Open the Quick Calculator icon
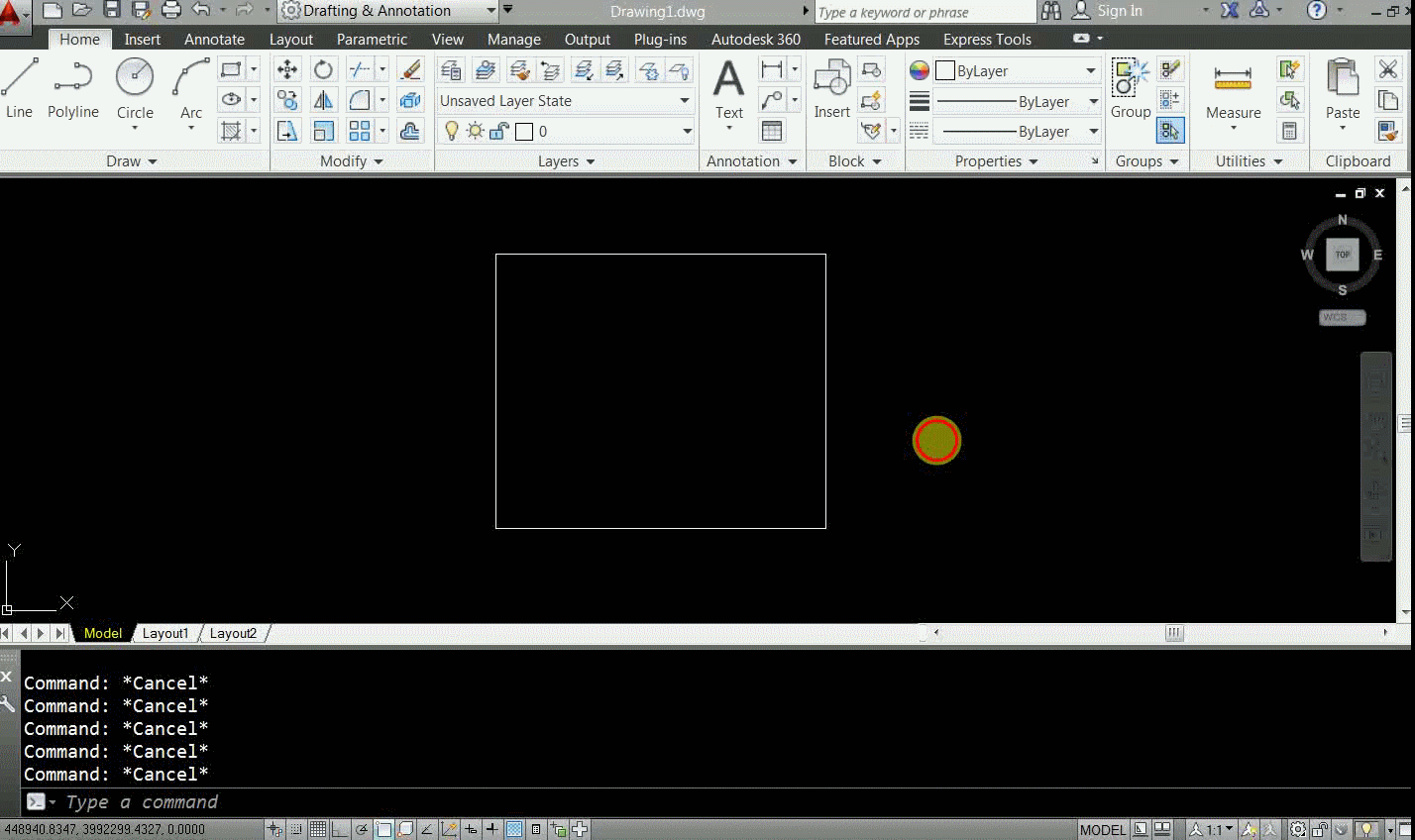The image size is (1415, 840). (x=1289, y=131)
